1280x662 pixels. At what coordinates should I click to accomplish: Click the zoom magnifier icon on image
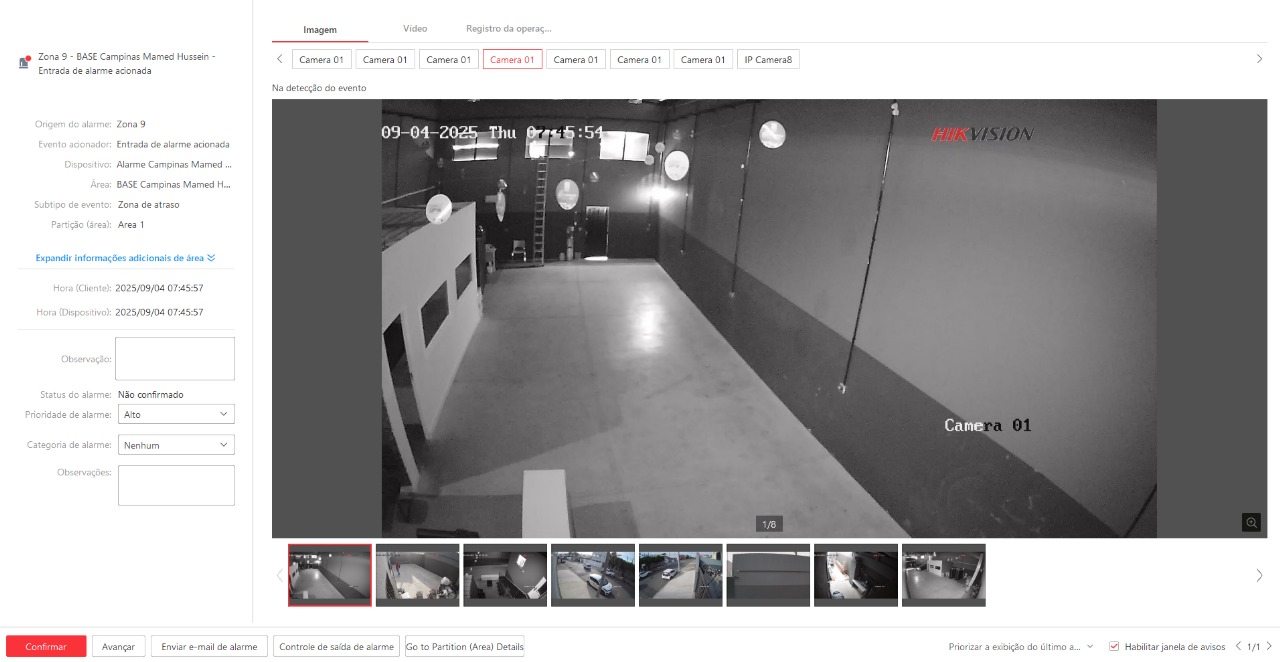point(1251,522)
